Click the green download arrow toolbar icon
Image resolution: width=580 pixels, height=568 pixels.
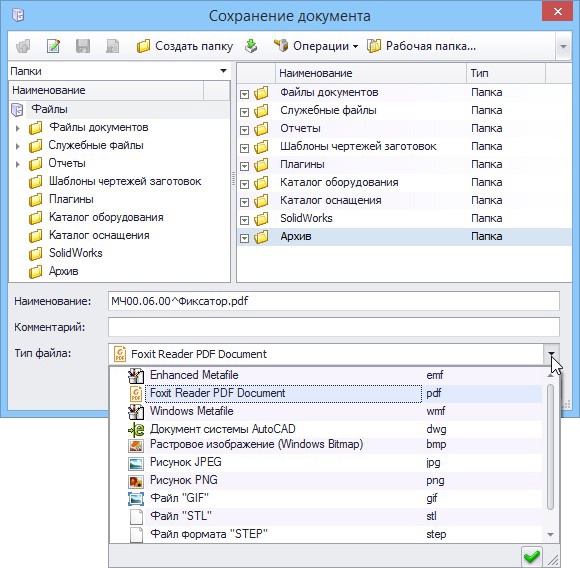pos(251,46)
